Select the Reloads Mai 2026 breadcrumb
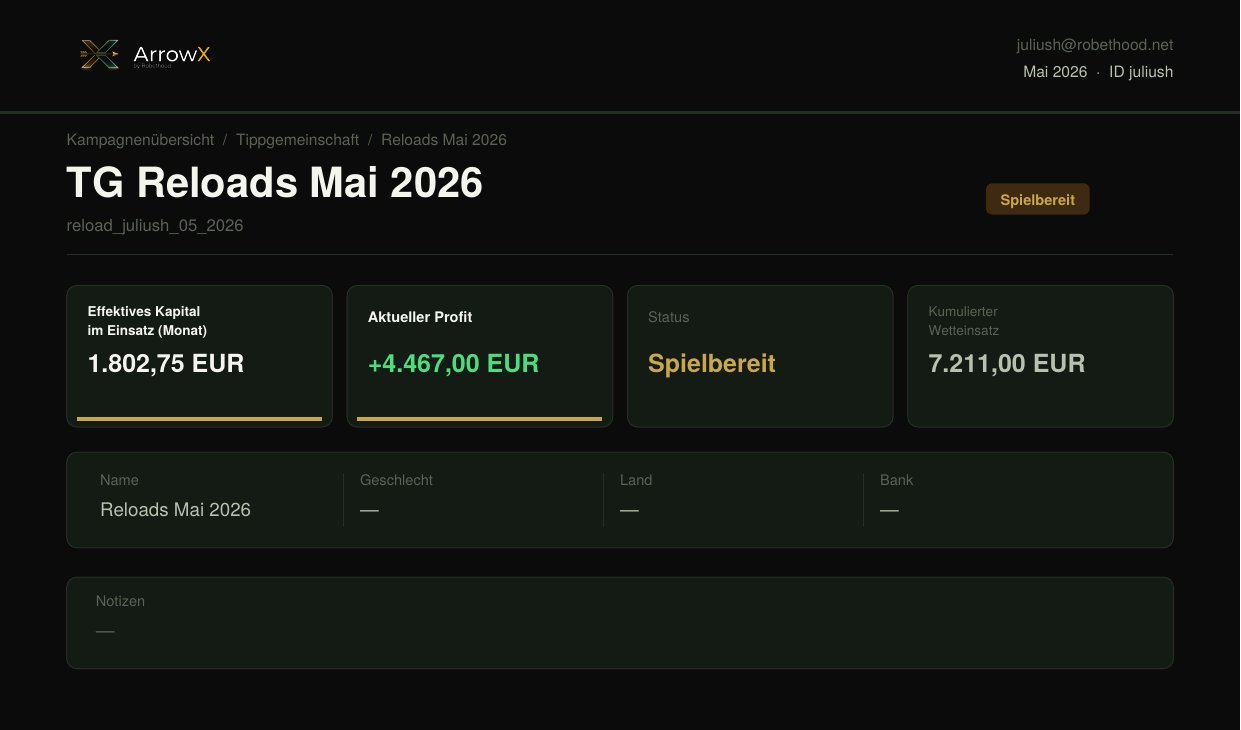 coord(444,140)
